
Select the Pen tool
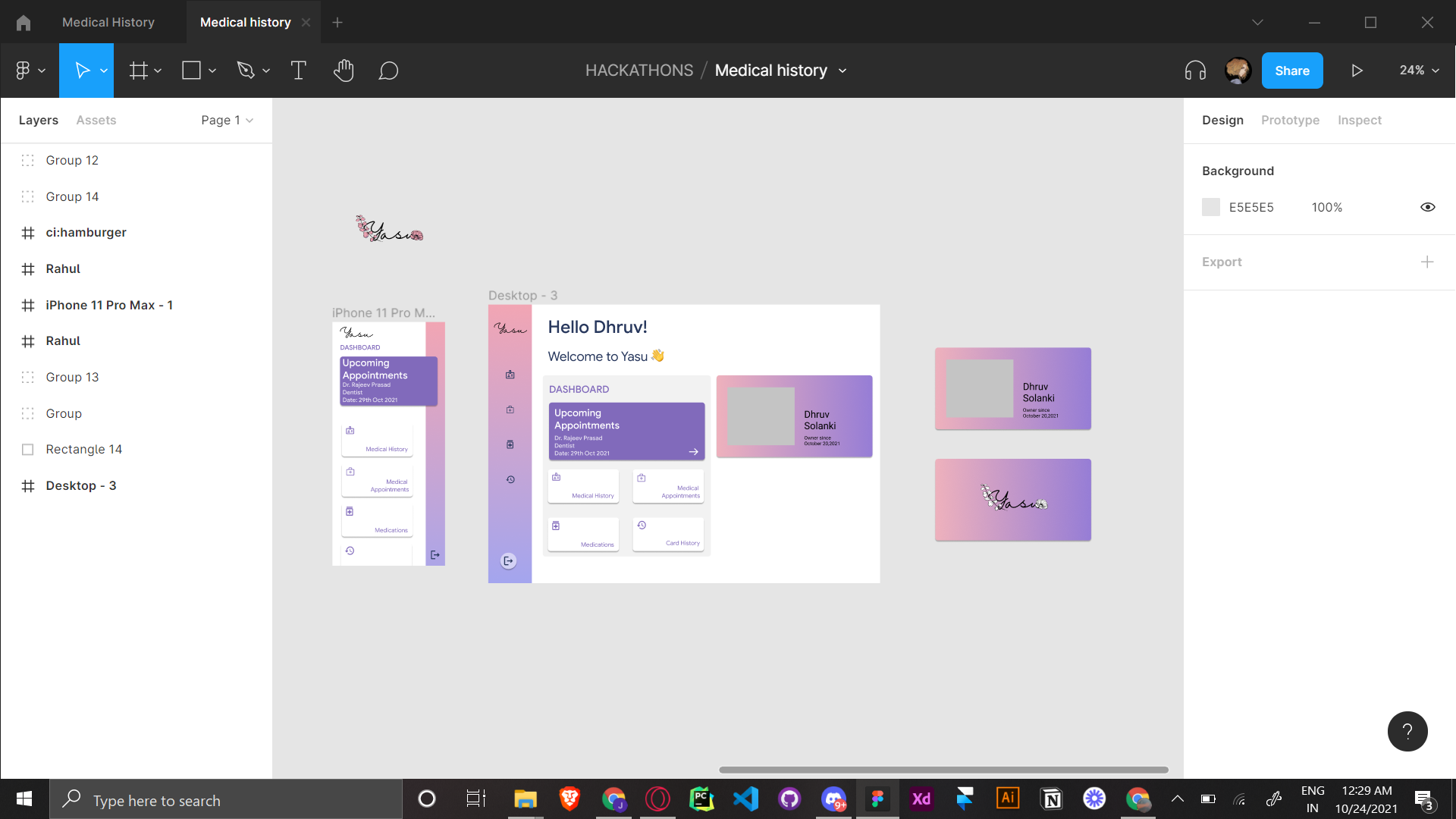[x=245, y=71]
